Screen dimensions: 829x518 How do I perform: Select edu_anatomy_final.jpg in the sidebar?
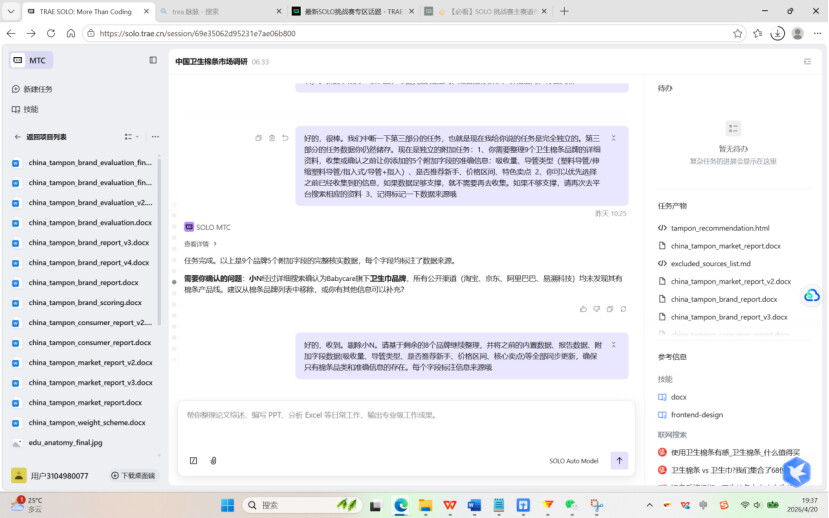point(66,442)
